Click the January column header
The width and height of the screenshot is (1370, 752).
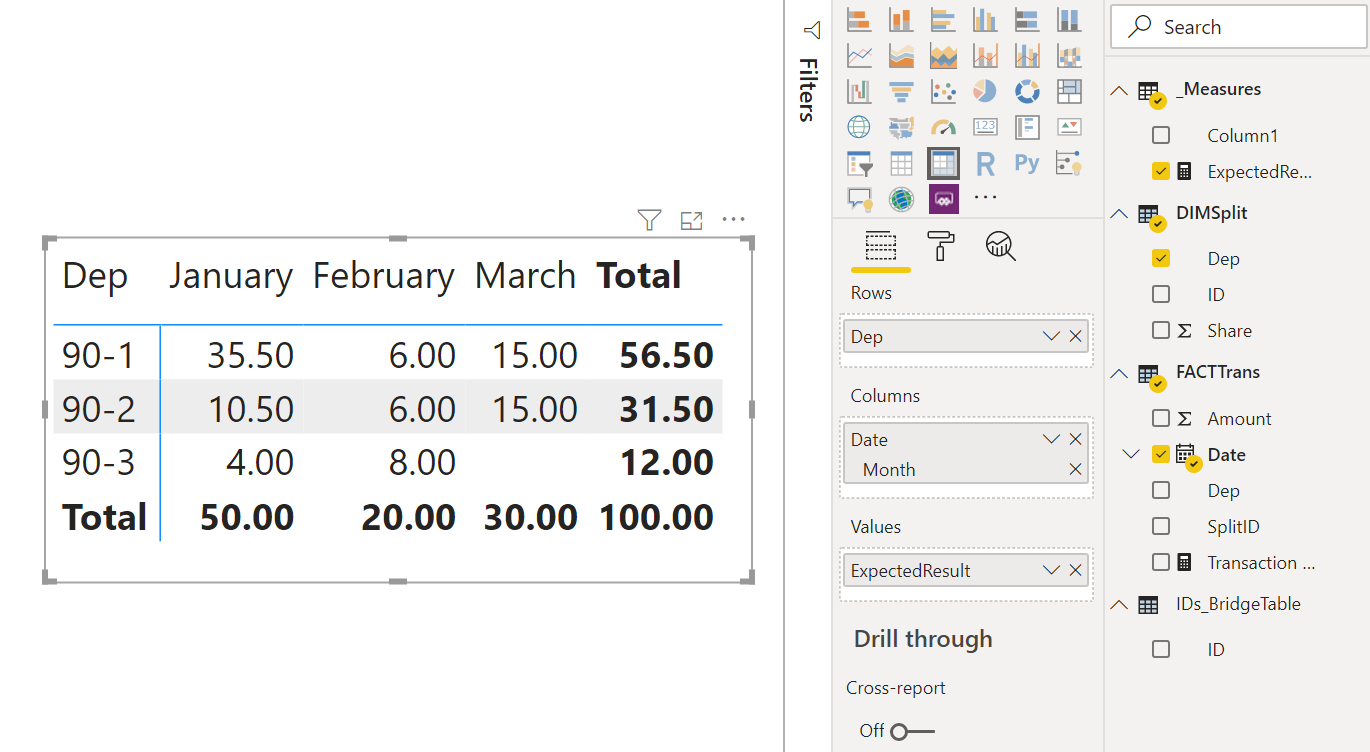pyautogui.click(x=230, y=275)
